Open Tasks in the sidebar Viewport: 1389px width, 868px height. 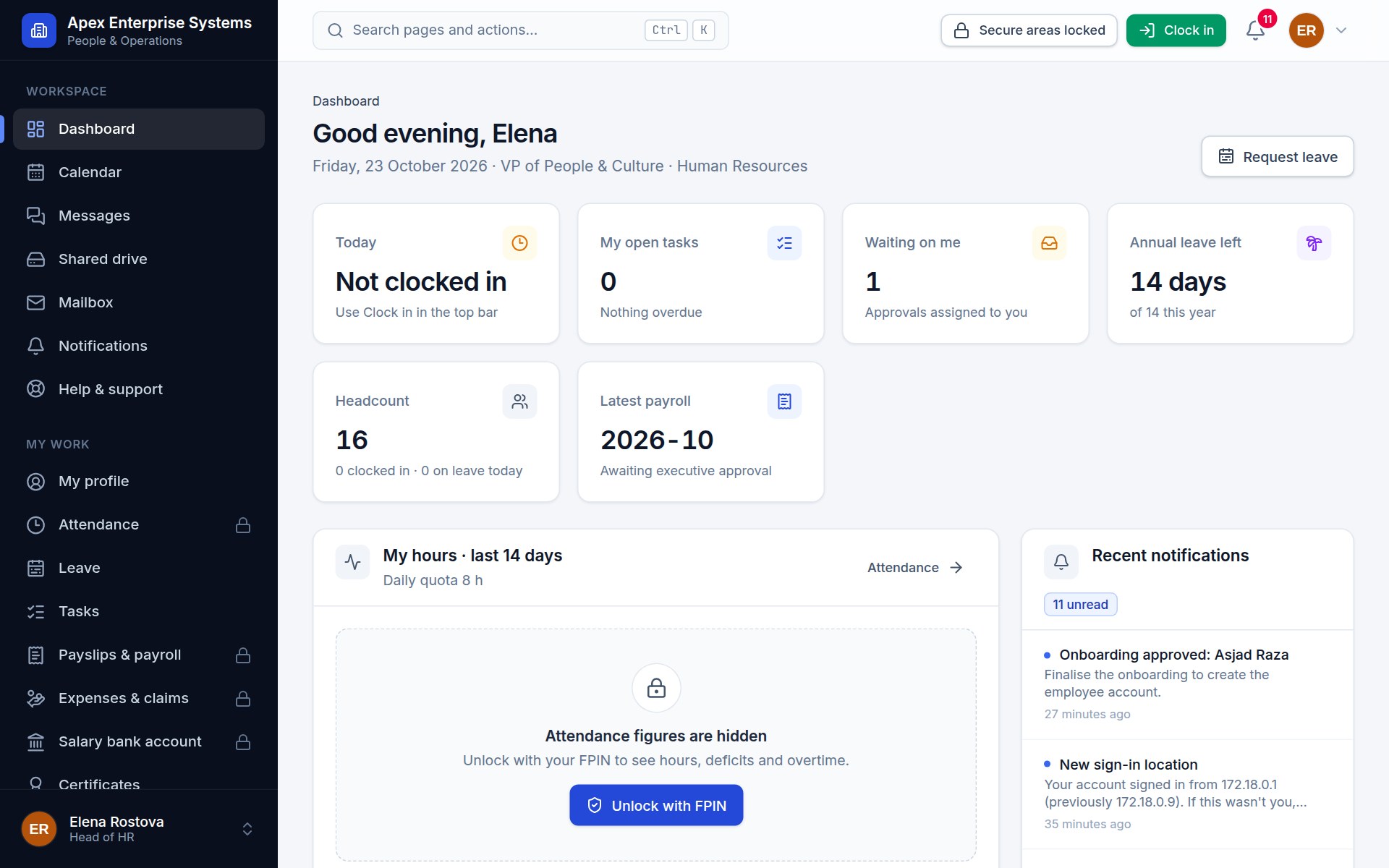pos(139,611)
